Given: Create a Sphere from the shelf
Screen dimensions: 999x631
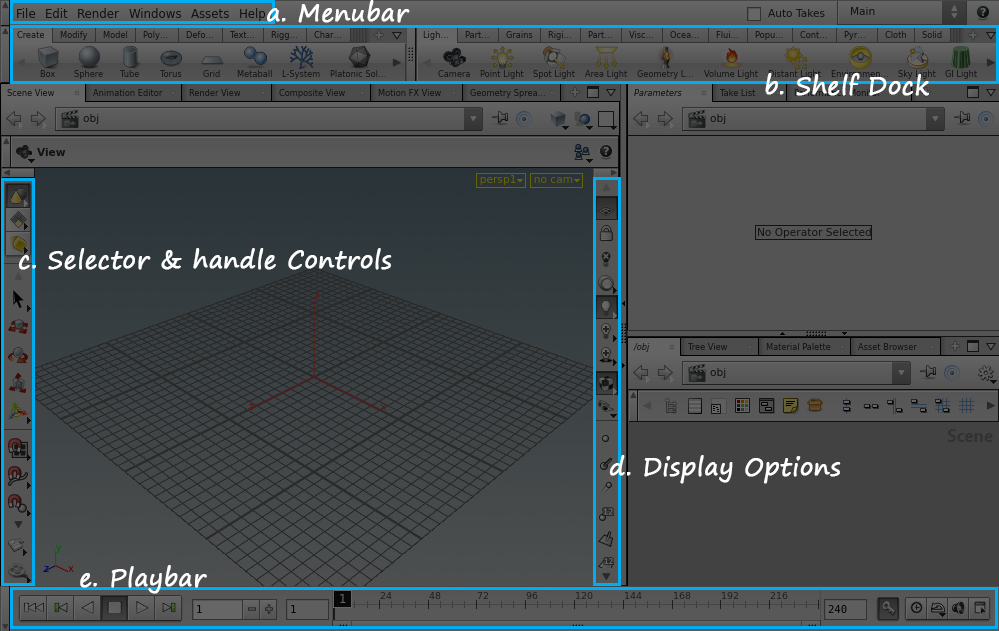Looking at the screenshot, I should point(89,62).
